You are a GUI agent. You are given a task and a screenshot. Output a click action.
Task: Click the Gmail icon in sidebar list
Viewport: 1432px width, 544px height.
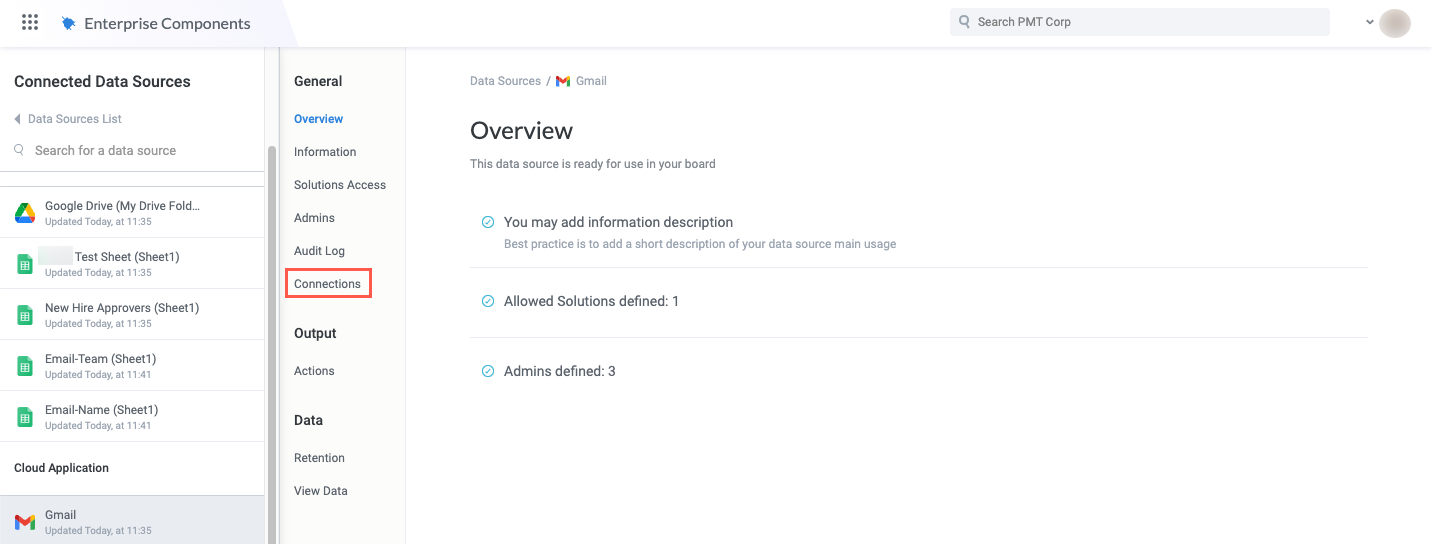[x=25, y=522]
